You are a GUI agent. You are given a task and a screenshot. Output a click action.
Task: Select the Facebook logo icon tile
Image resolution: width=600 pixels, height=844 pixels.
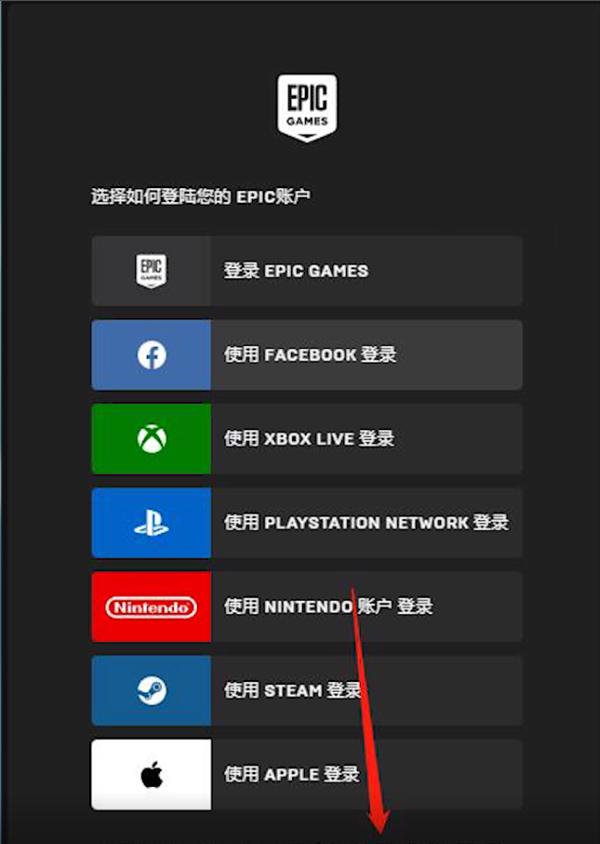pos(151,355)
